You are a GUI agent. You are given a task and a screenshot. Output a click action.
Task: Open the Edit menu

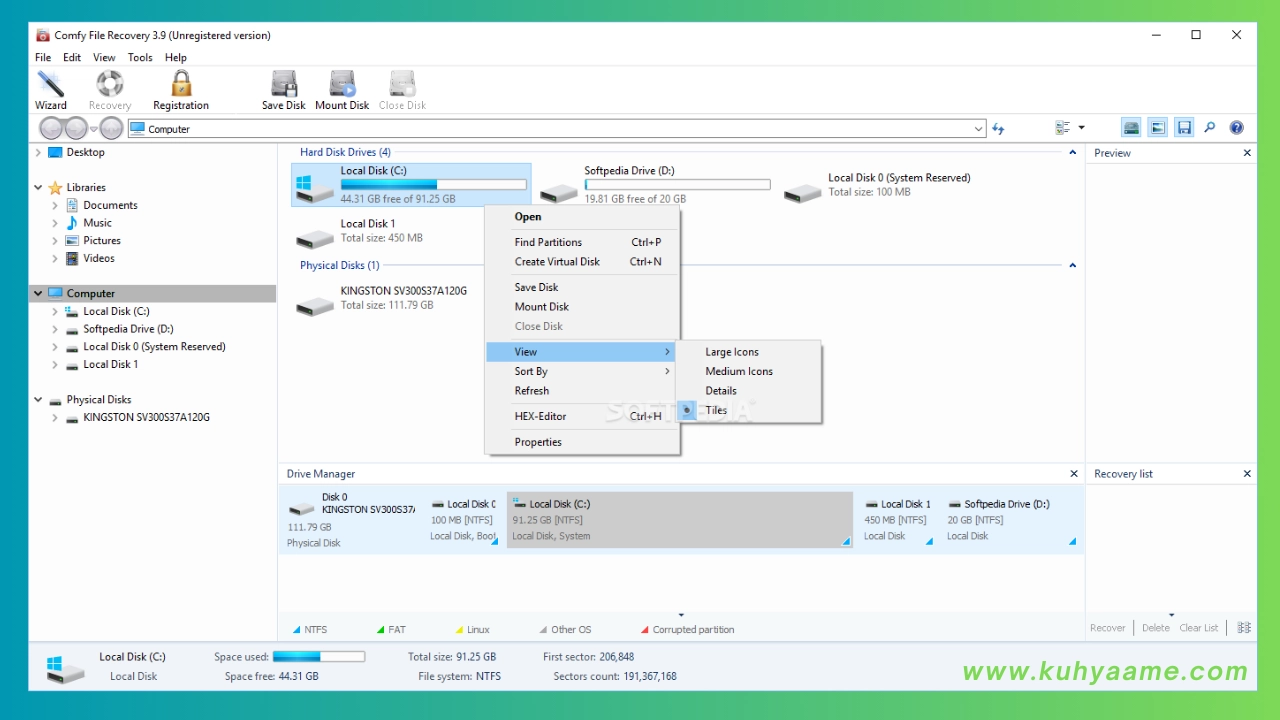click(72, 58)
